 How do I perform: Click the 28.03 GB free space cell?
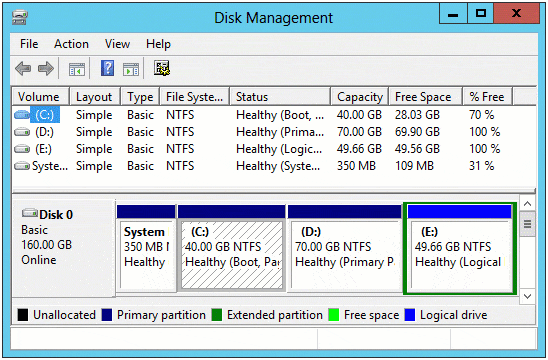[417, 115]
